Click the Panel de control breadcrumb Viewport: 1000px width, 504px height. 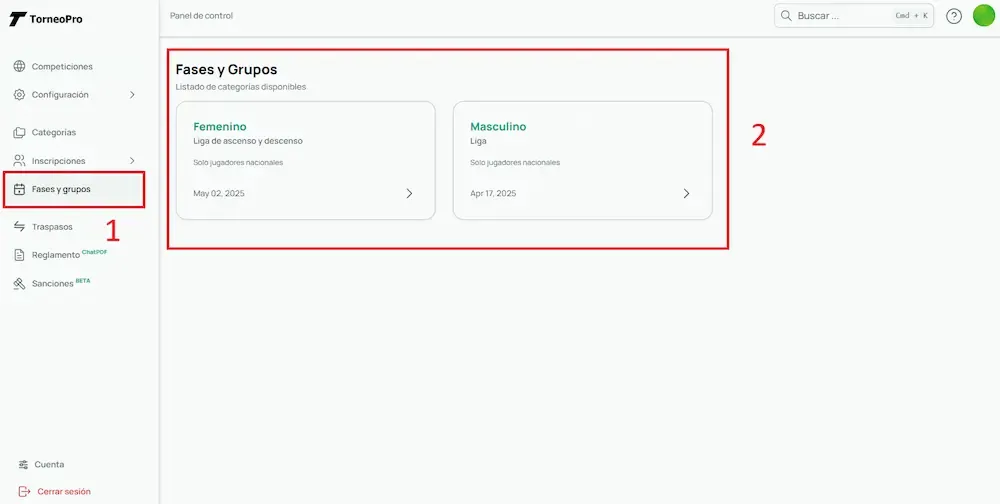[201, 16]
